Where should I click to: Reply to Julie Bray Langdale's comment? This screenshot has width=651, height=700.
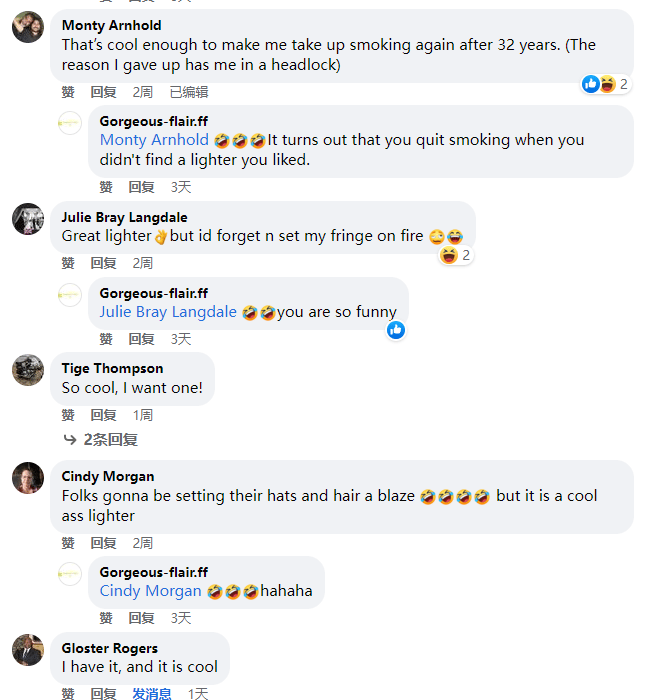click(104, 263)
